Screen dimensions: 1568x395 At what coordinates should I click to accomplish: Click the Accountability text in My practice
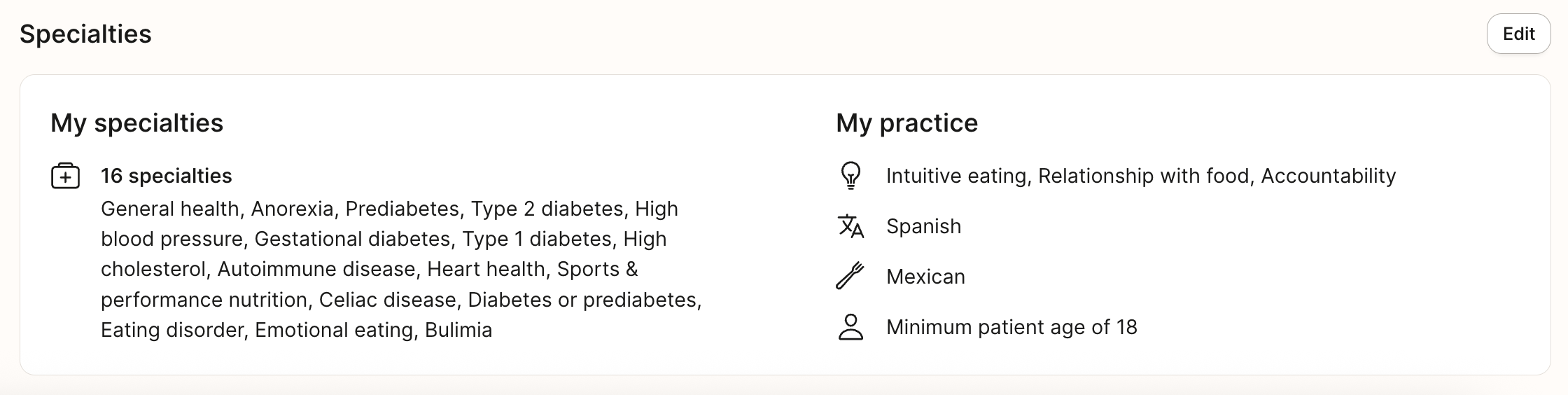1328,176
